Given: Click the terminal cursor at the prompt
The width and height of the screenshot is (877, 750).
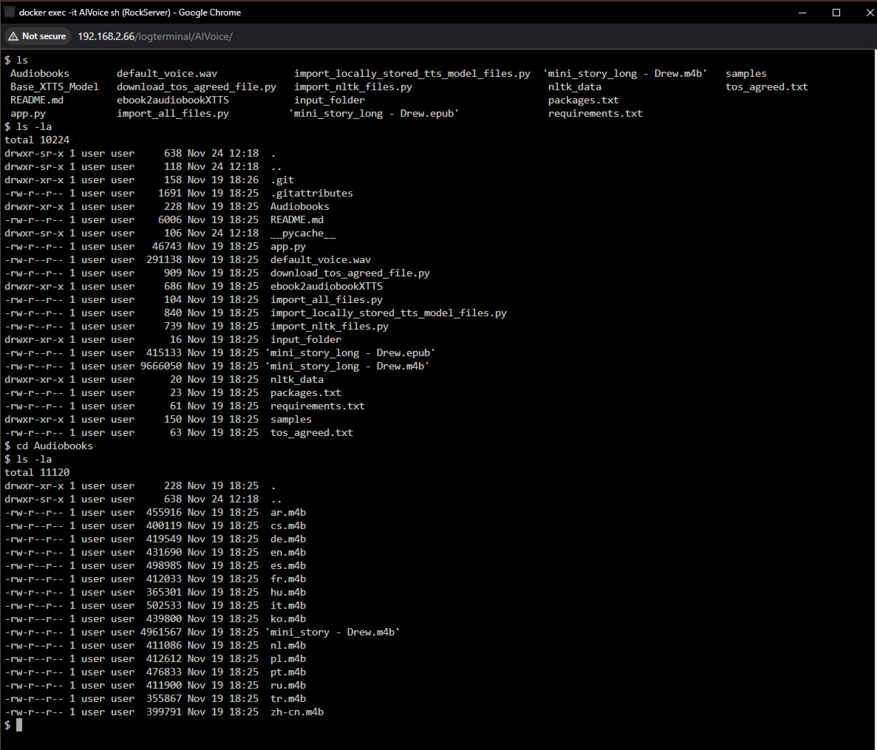Looking at the screenshot, I should pos(19,725).
